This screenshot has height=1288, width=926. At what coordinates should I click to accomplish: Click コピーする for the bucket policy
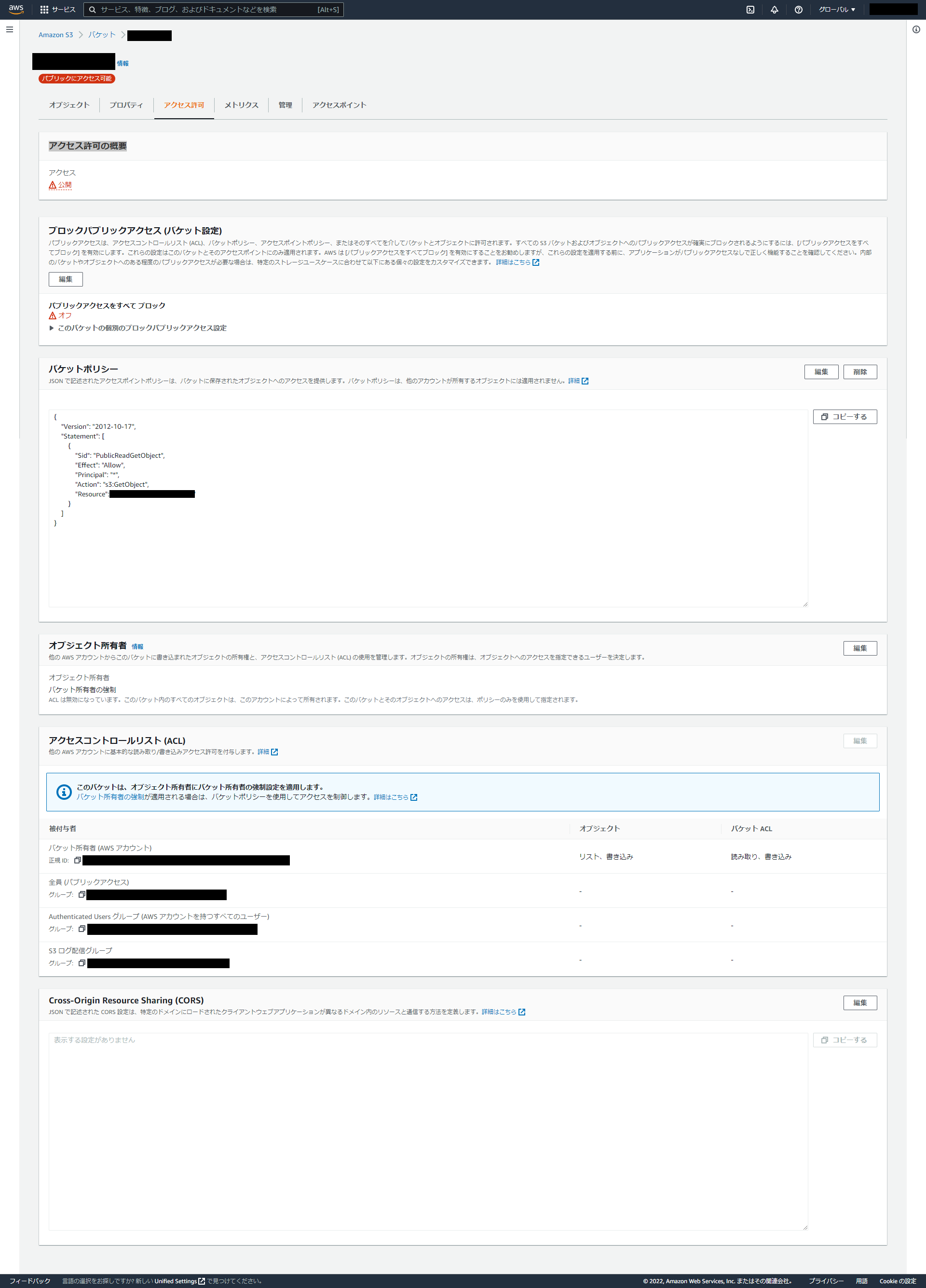[x=845, y=416]
